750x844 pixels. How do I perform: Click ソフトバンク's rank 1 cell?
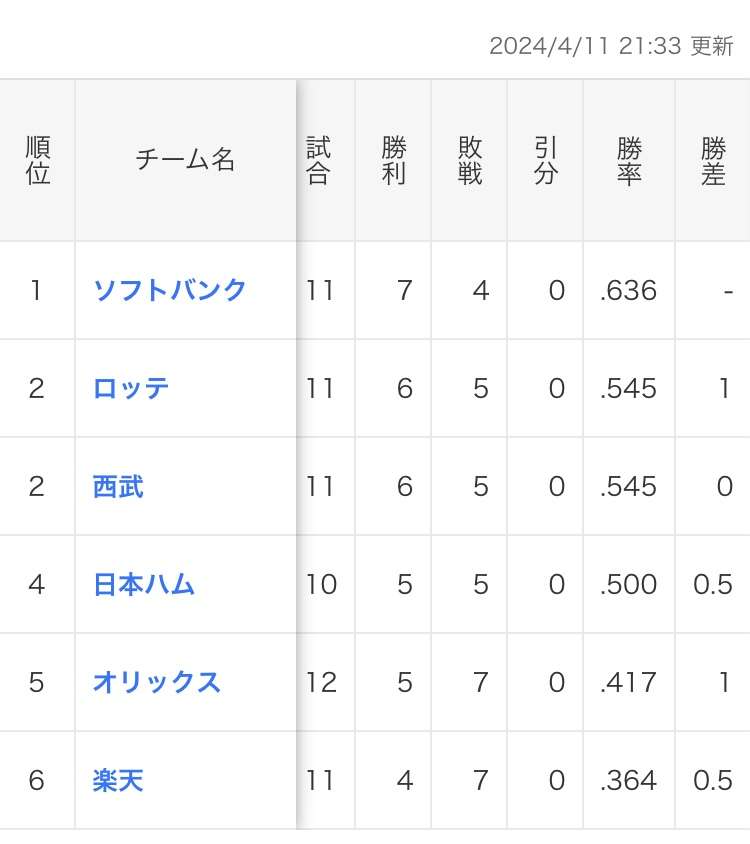pos(37,290)
